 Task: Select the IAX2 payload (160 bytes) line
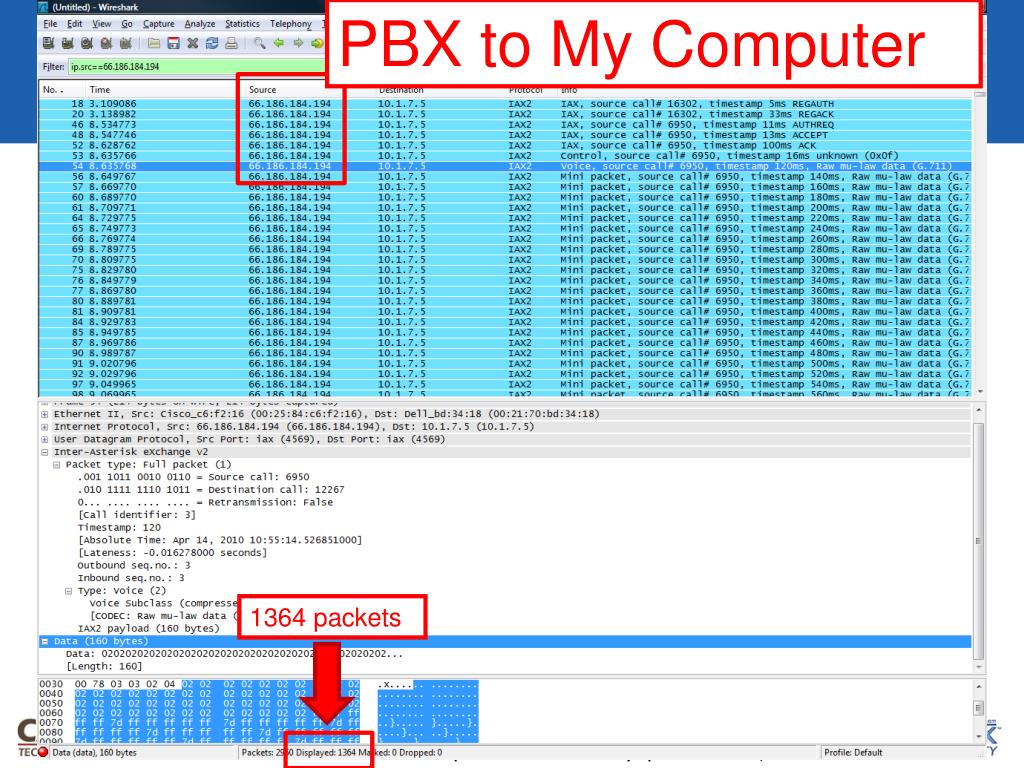coord(148,628)
